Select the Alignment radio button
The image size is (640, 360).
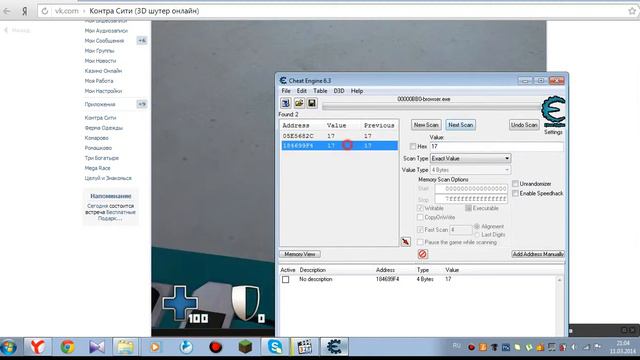coord(476,227)
